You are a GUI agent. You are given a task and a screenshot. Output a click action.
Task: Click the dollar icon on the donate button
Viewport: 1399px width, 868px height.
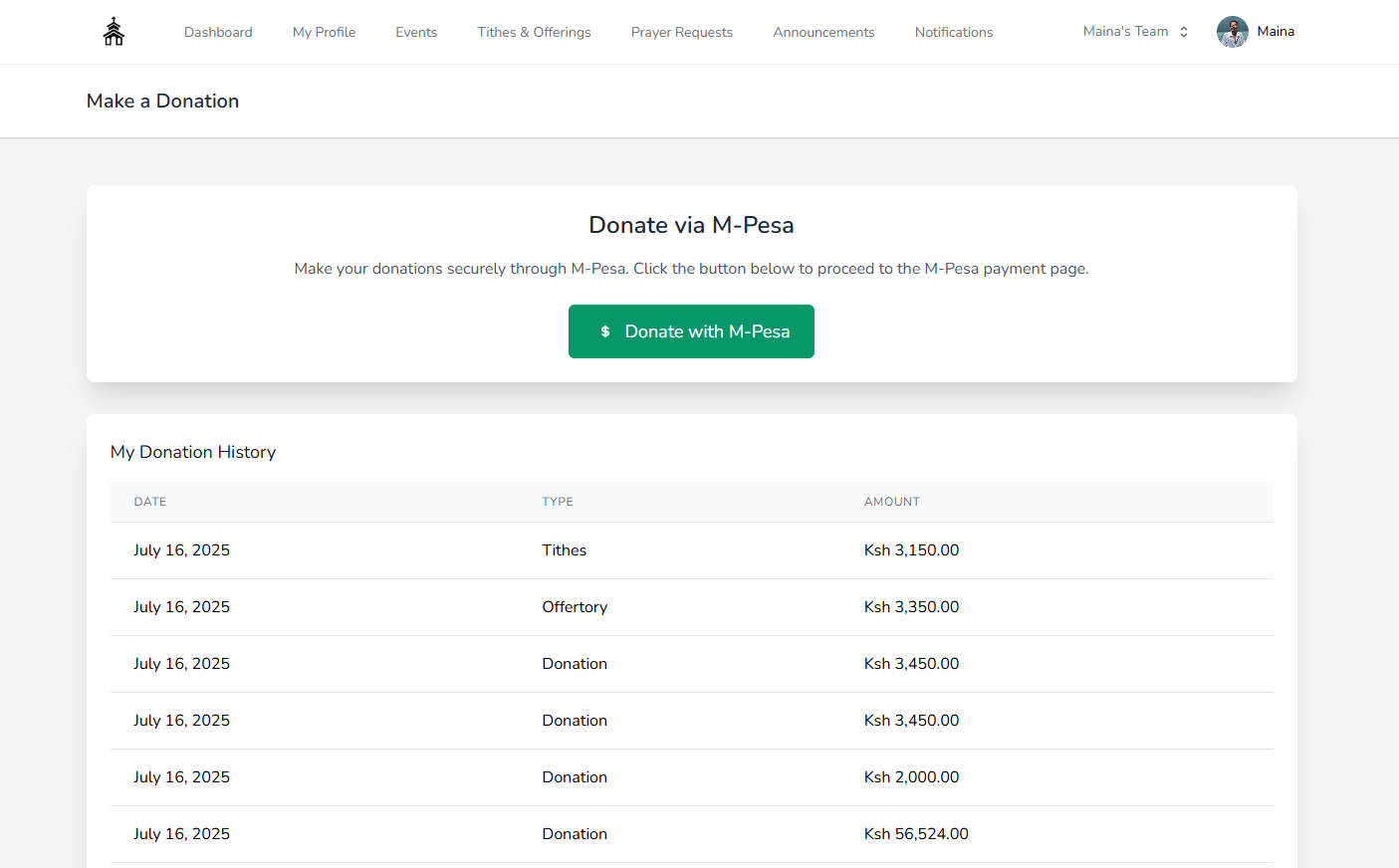pos(605,331)
